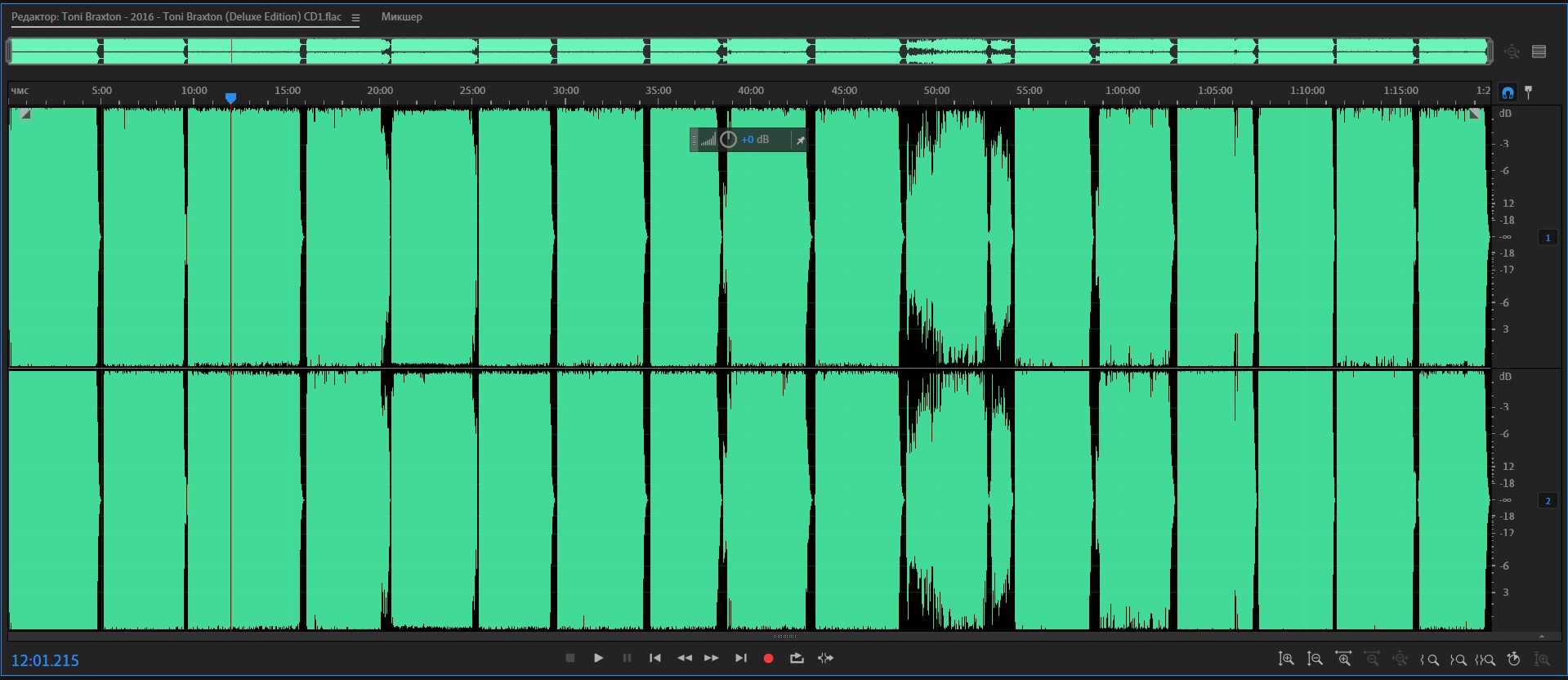Toggle the skip selection button

pyautogui.click(x=825, y=658)
